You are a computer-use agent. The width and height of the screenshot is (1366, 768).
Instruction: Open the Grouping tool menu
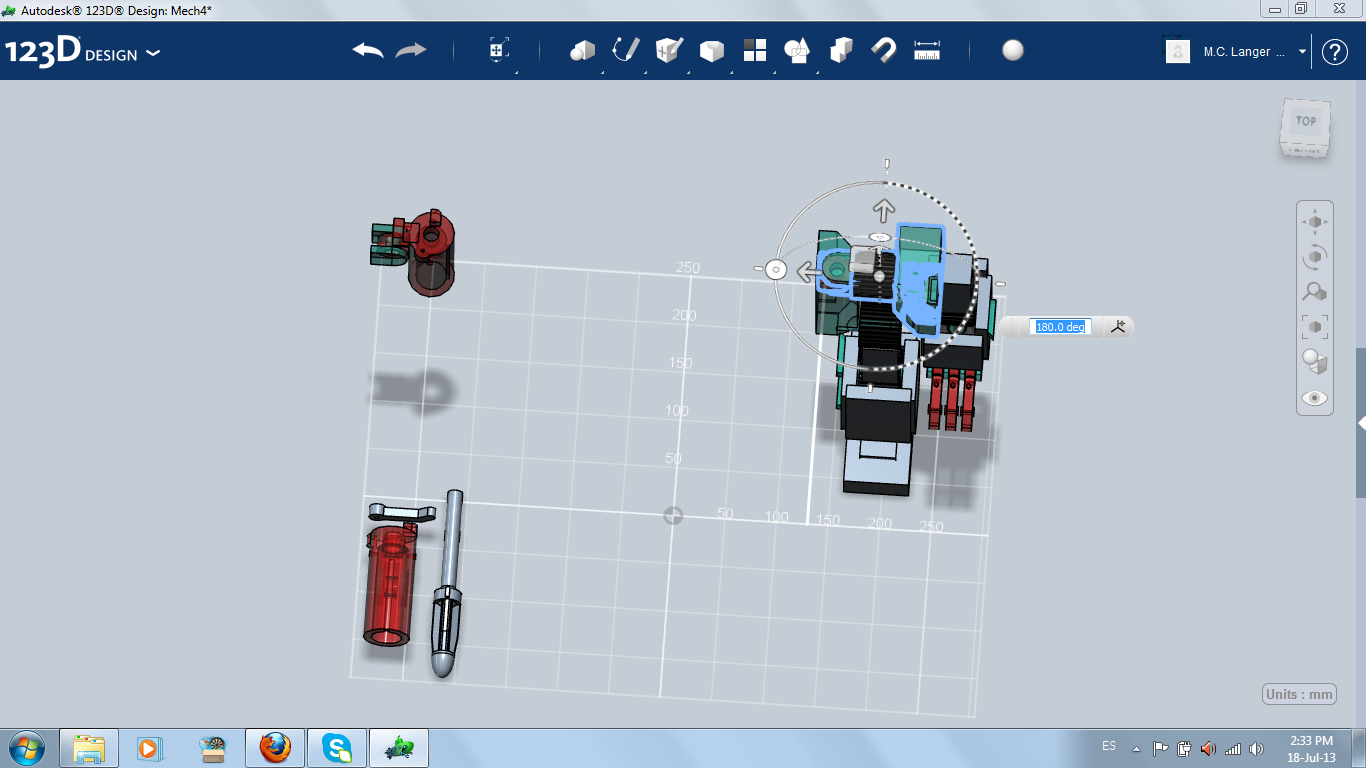pos(797,50)
